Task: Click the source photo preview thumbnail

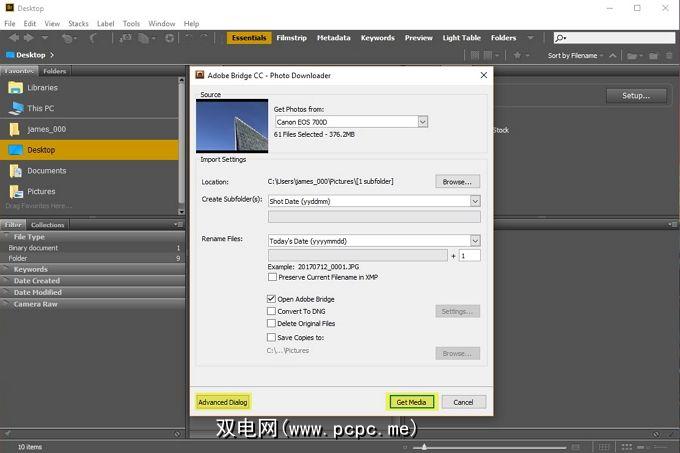Action: (x=232, y=126)
